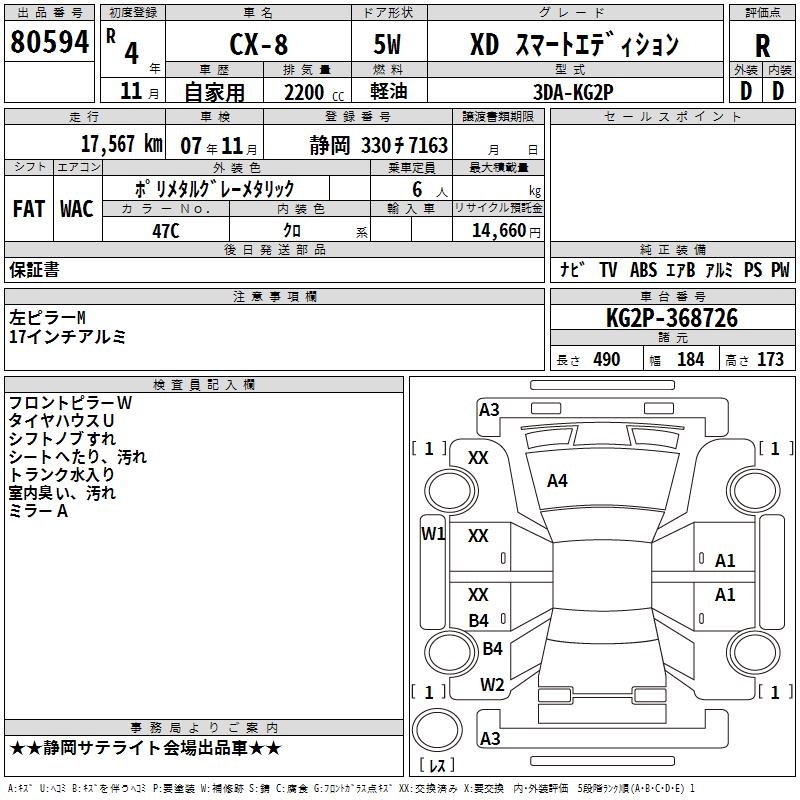This screenshot has width=800, height=800.
Task: Click inspector note タイヤハウスU
Action: pos(61,421)
